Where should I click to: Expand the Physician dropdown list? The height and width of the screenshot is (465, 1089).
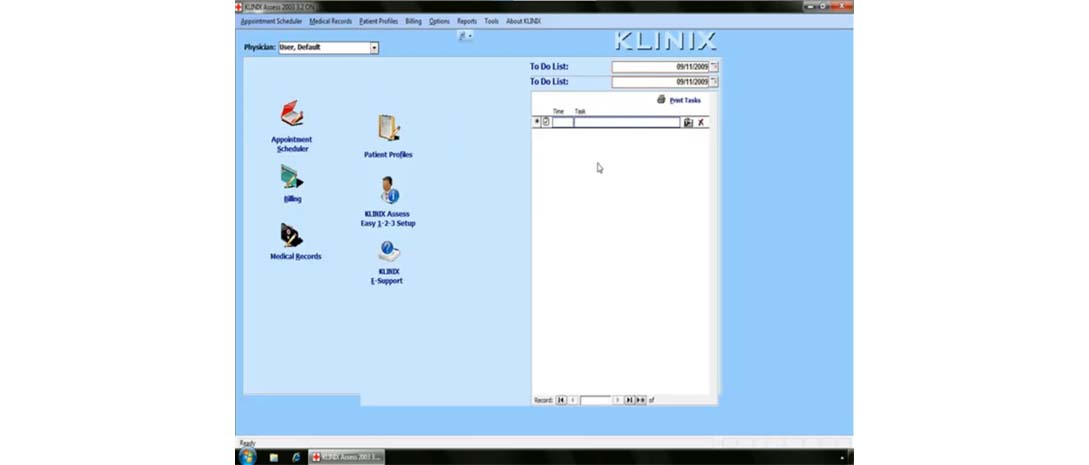374,47
